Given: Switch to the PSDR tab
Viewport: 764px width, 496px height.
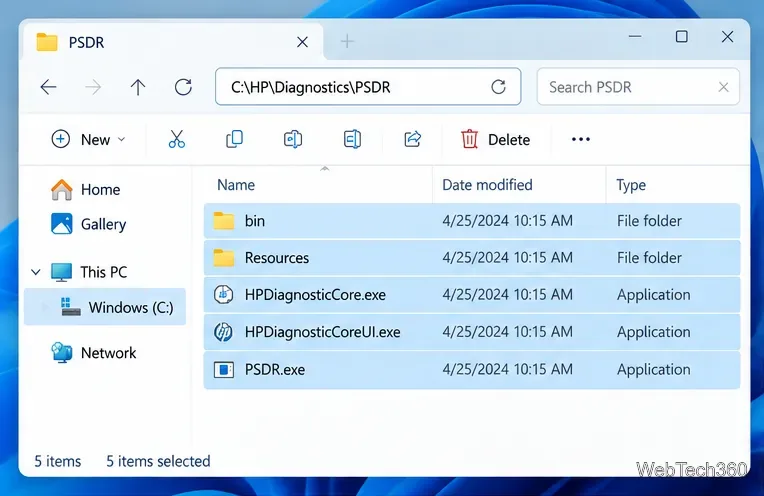Looking at the screenshot, I should tap(171, 42).
